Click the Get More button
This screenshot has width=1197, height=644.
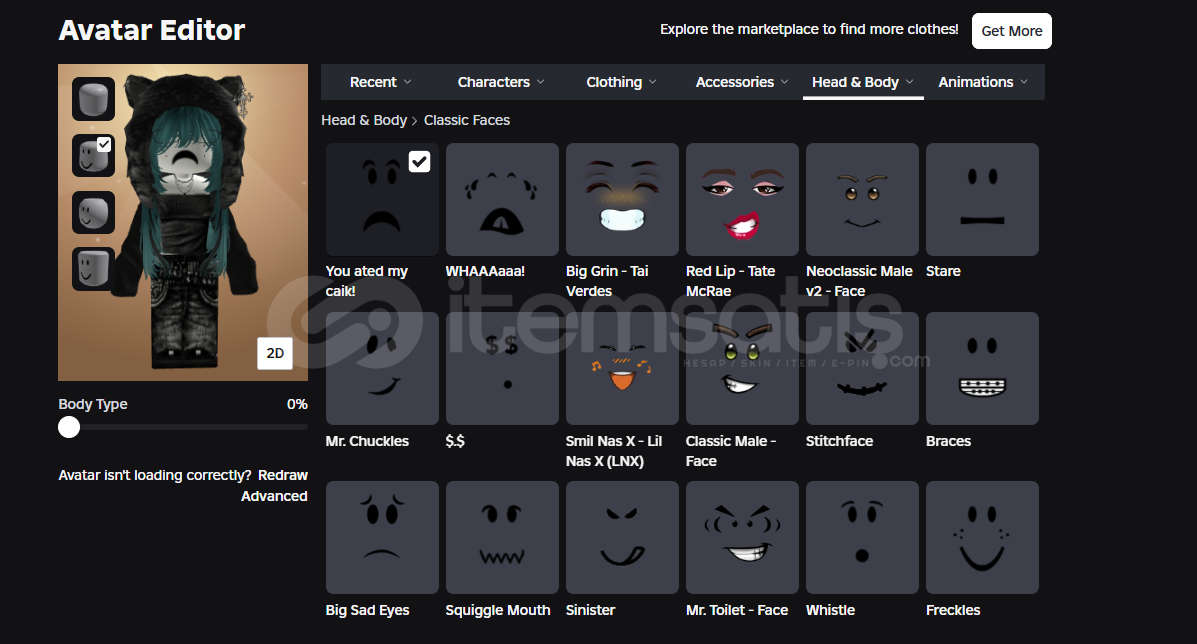tap(1011, 31)
